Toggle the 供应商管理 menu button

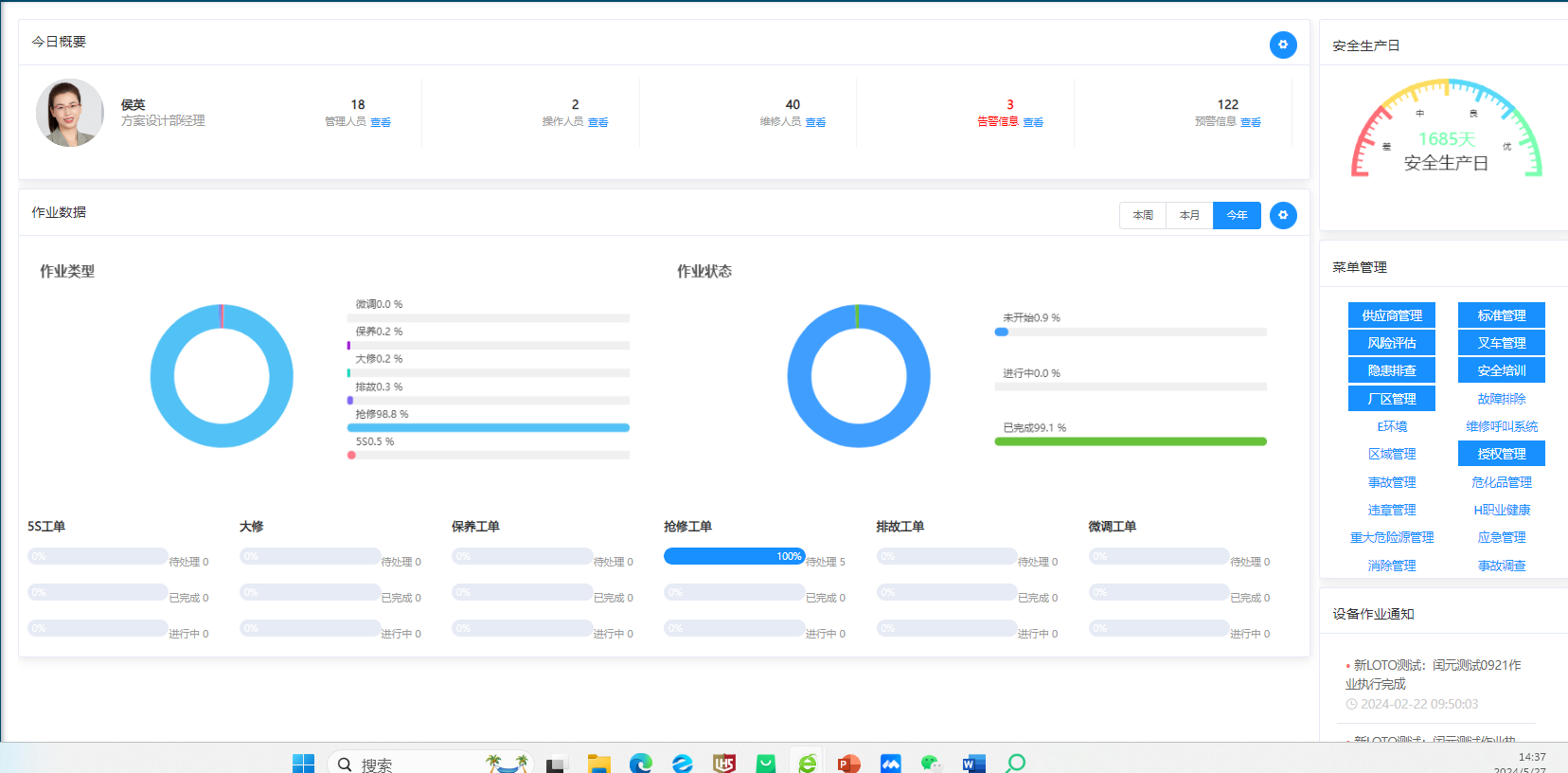tap(1391, 315)
